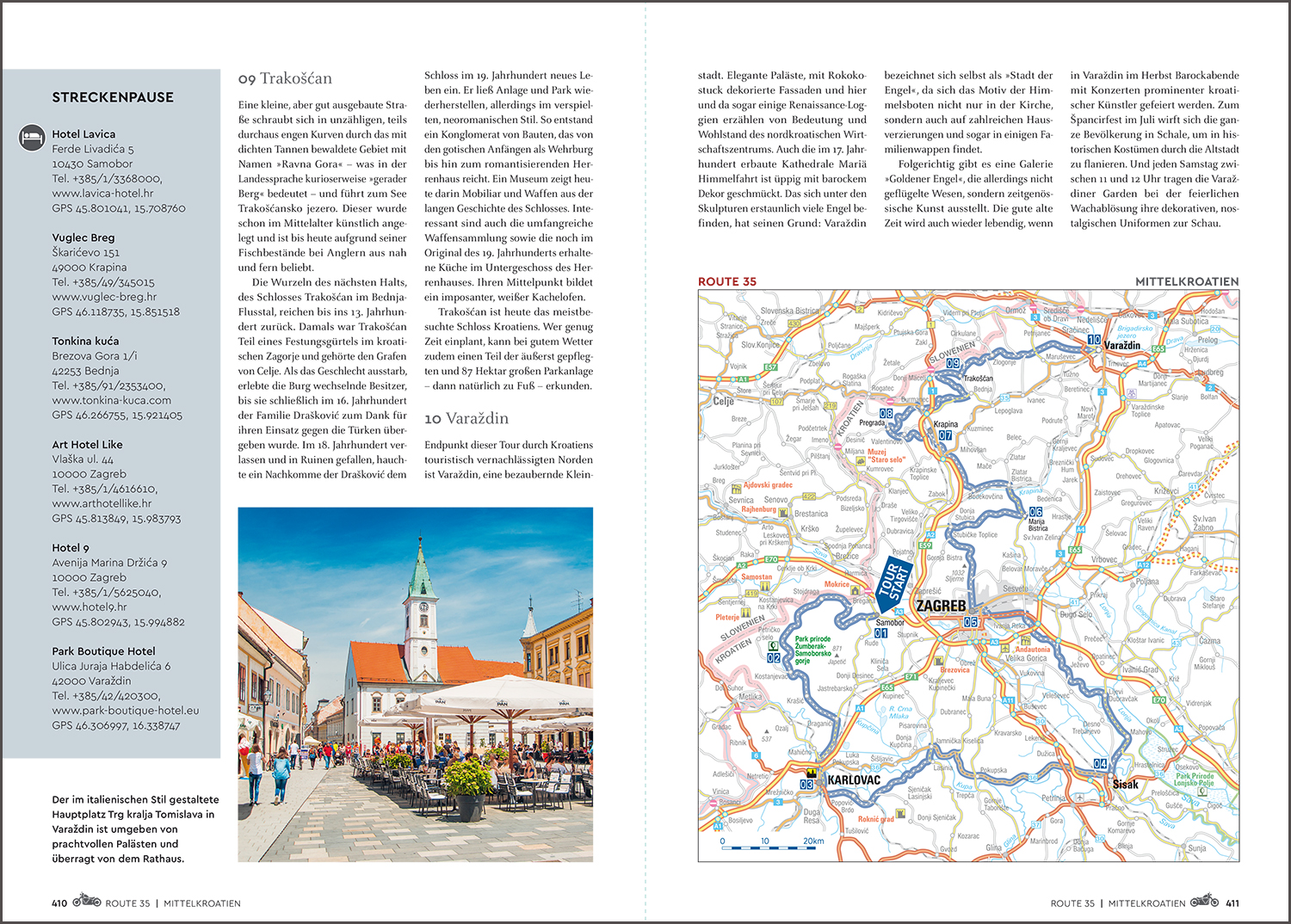This screenshot has width=1291, height=924.
Task: Click map waypoint 10 at Varaždin
Action: coord(1094,340)
